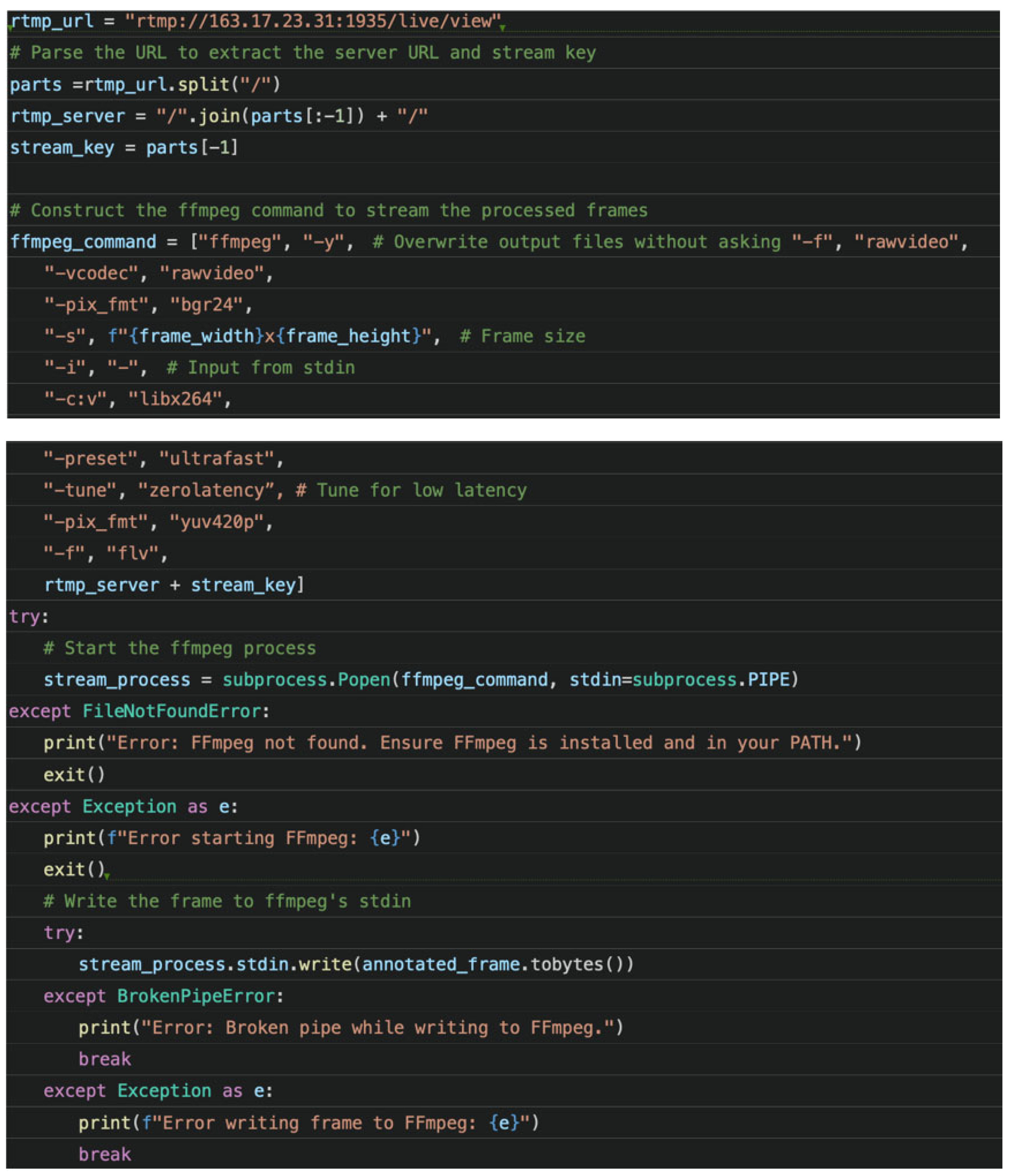Click the "yuv420p" string
Image resolution: width=1010 pixels, height=1176 pixels.
(x=217, y=522)
